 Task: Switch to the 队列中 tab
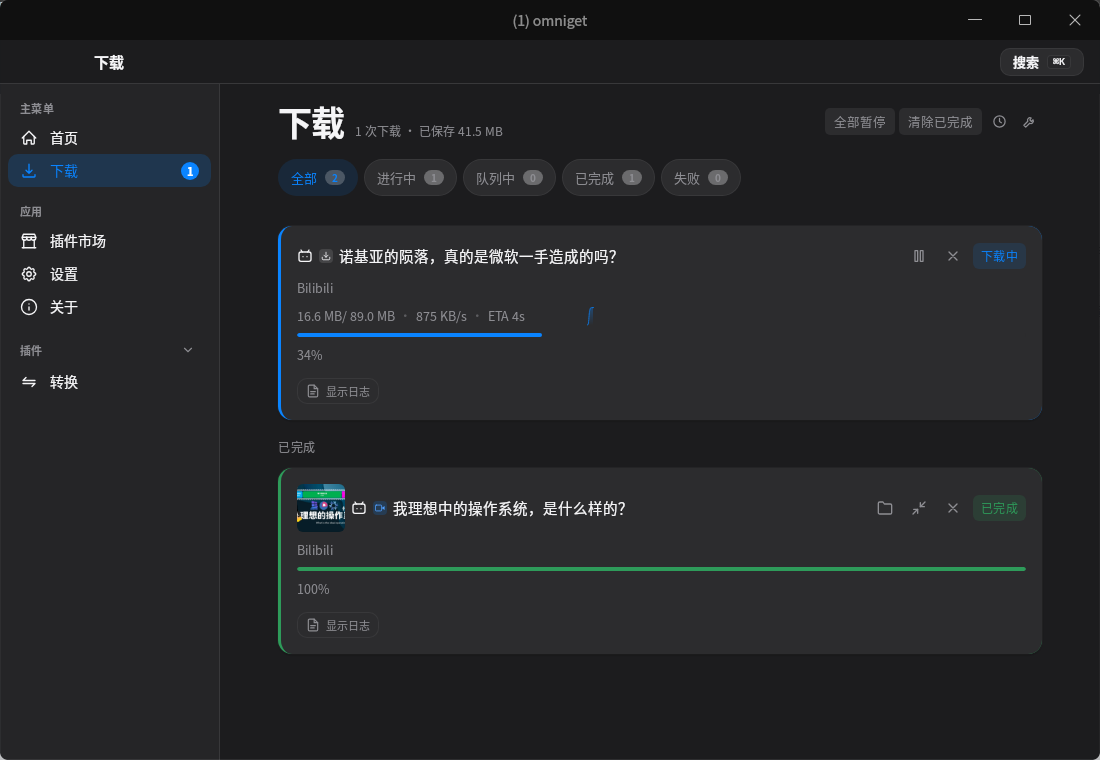[509, 178]
